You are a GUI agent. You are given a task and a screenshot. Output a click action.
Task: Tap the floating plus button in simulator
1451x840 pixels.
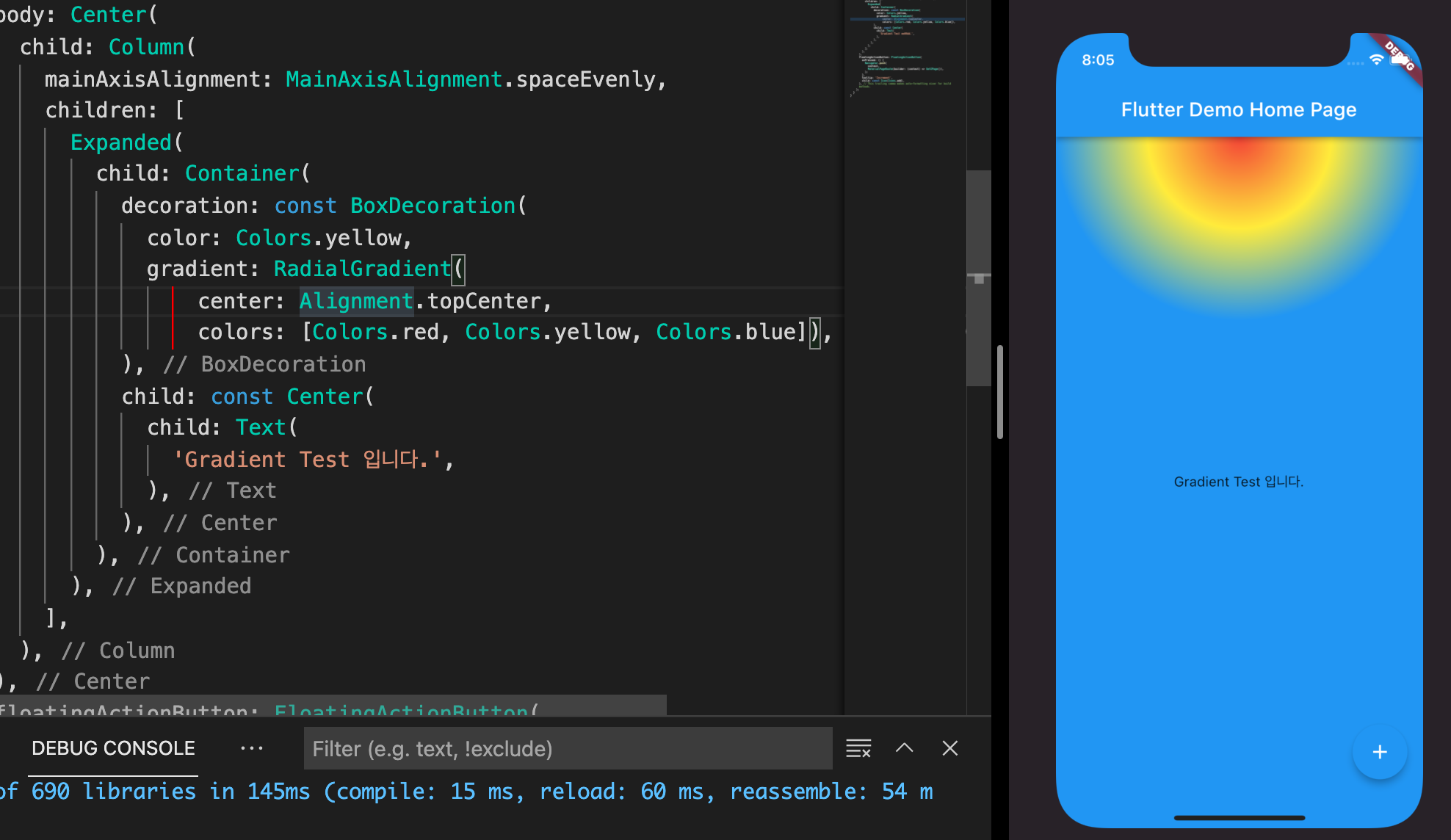pyautogui.click(x=1379, y=752)
